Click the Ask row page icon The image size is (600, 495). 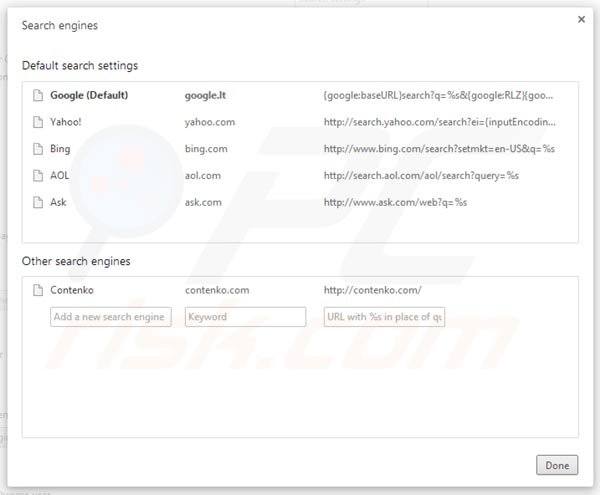point(38,202)
